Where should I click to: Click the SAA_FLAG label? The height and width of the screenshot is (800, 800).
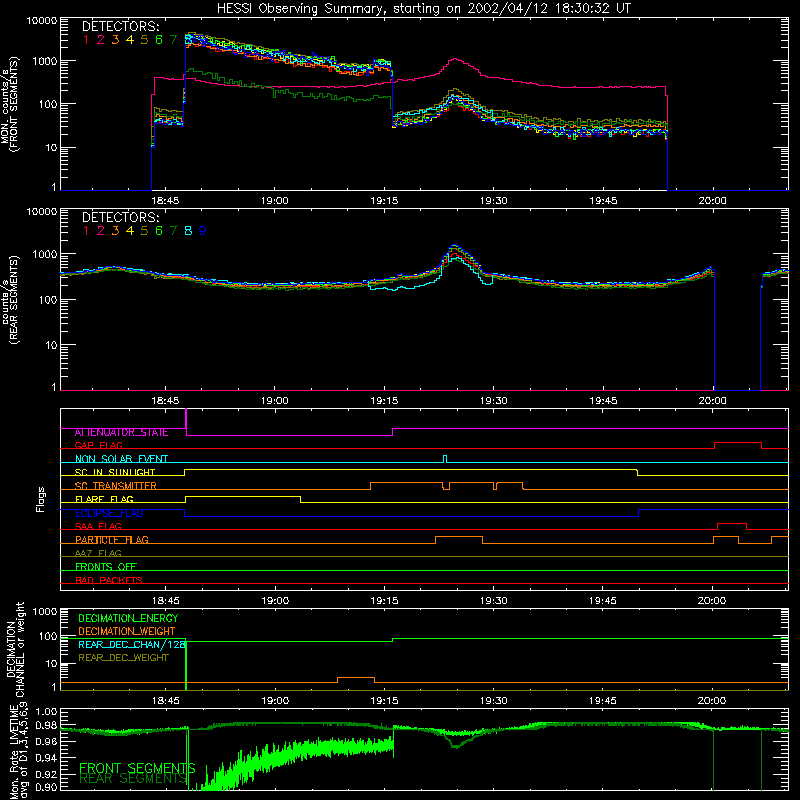[98, 526]
